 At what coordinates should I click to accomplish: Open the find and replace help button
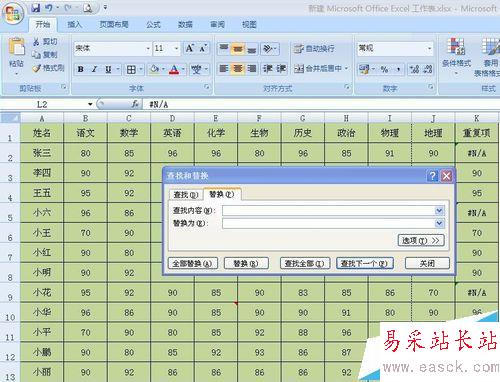click(433, 176)
